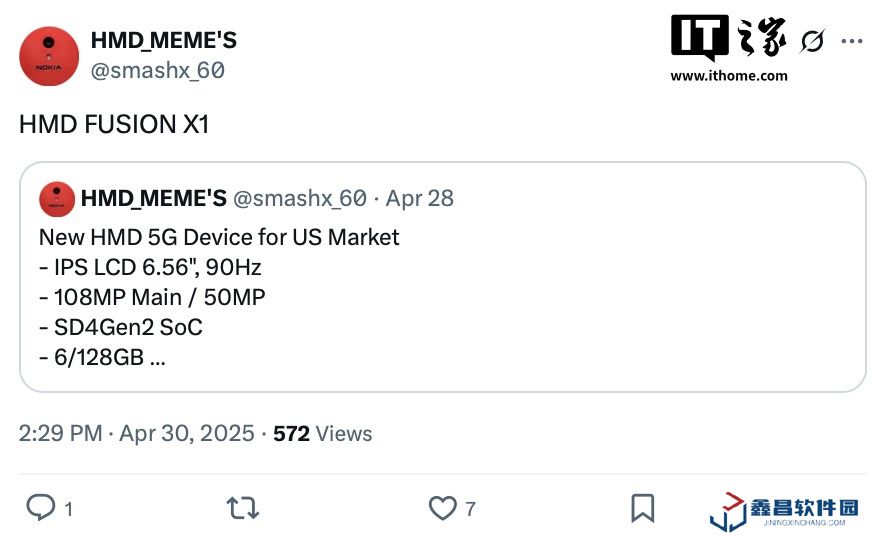This screenshot has height=538, width=884.
Task: Click the IT之家 logo watermark
Action: tap(728, 38)
